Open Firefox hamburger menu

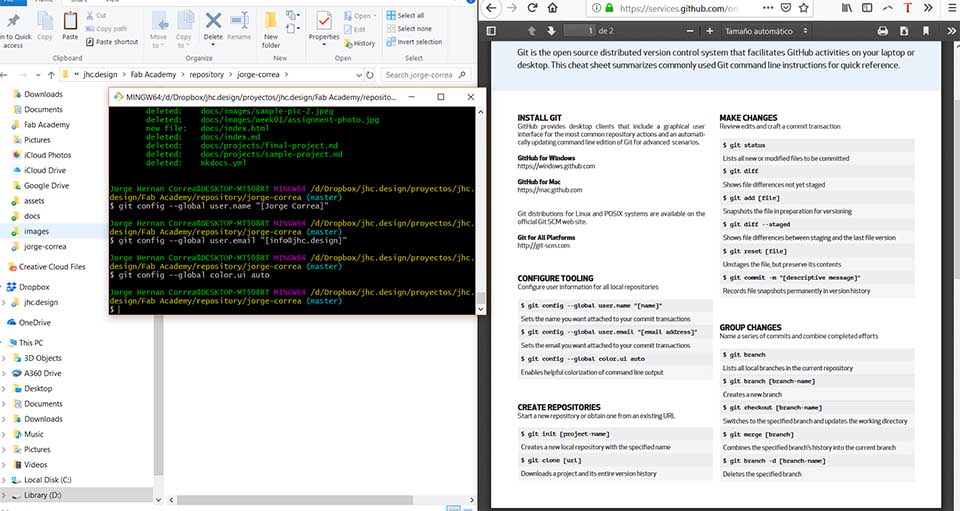952,8
